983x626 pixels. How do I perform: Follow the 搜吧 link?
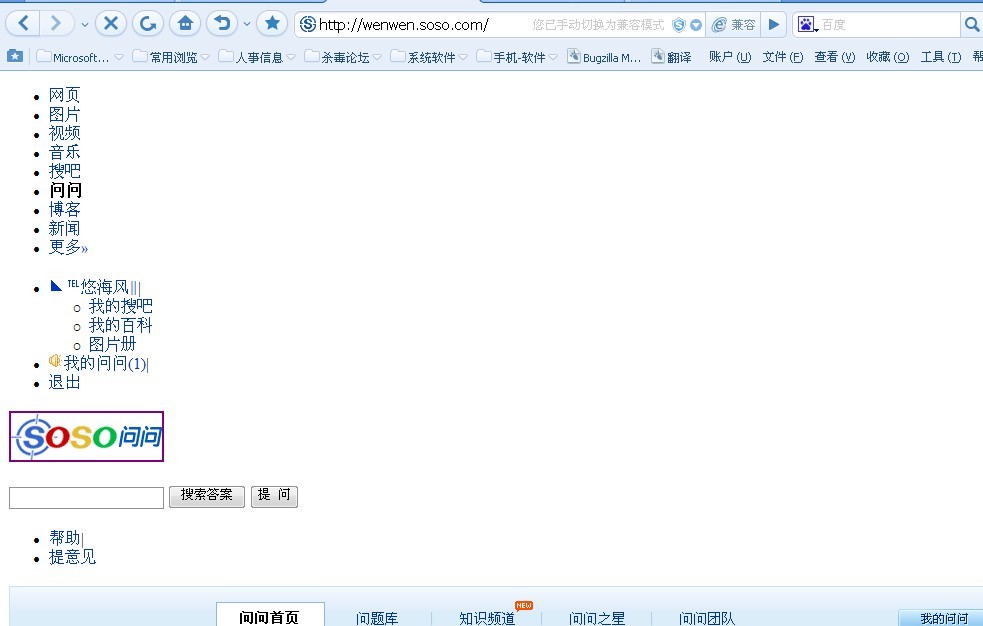(65, 171)
